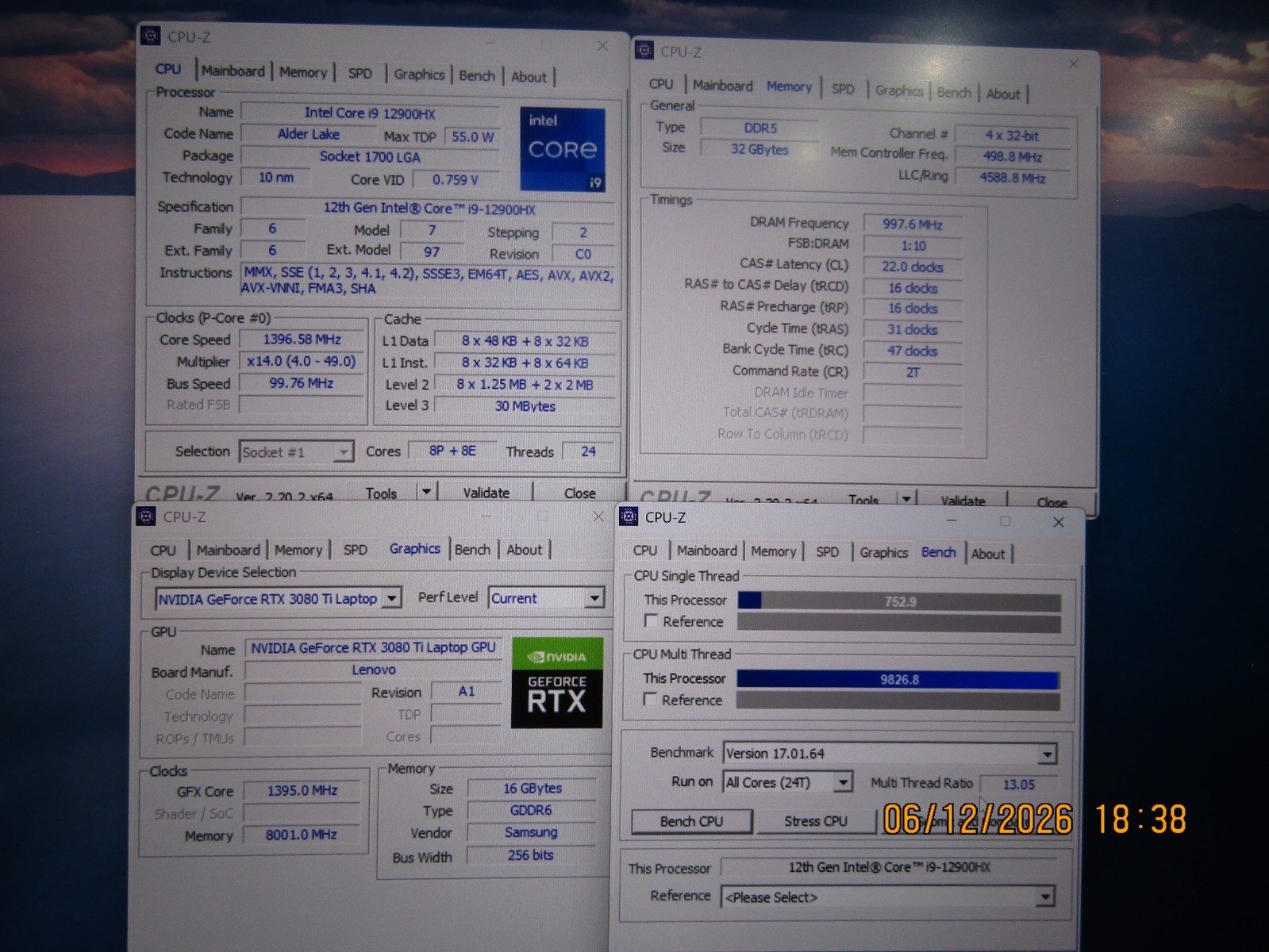Viewport: 1269px width, 952px height.
Task: Click the Max TDP value 55.0 W
Action: 472,136
